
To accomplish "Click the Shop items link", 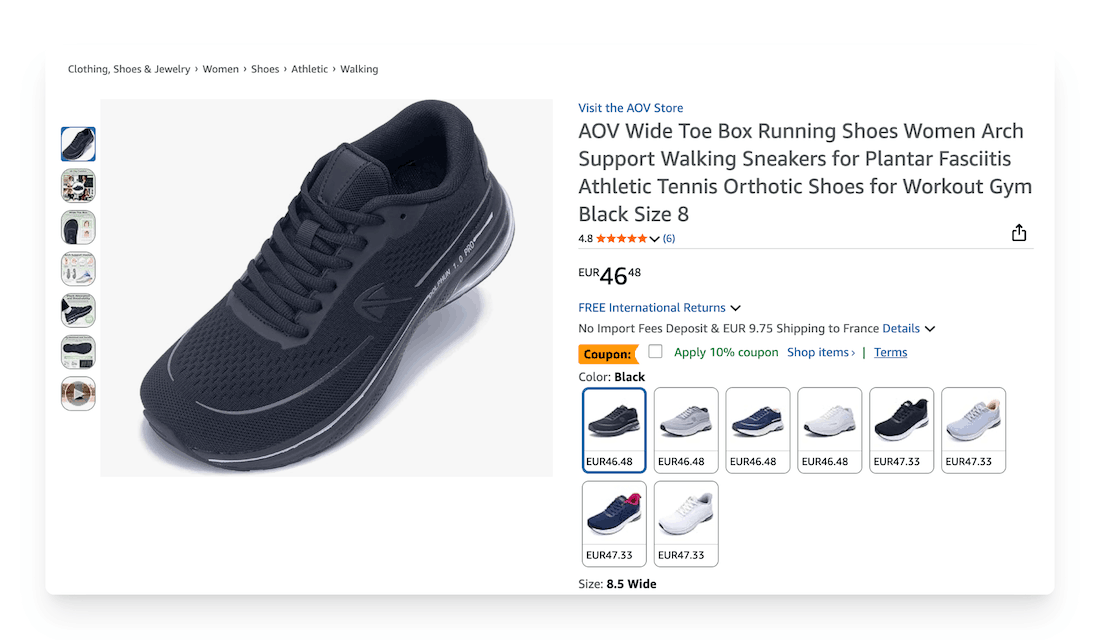I will 818,351.
